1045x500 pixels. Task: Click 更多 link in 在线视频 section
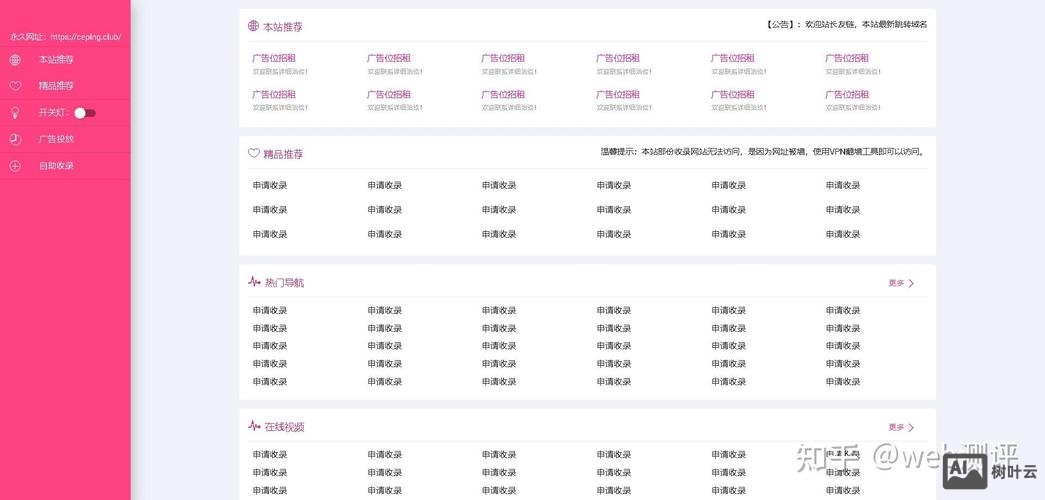[x=896, y=427]
